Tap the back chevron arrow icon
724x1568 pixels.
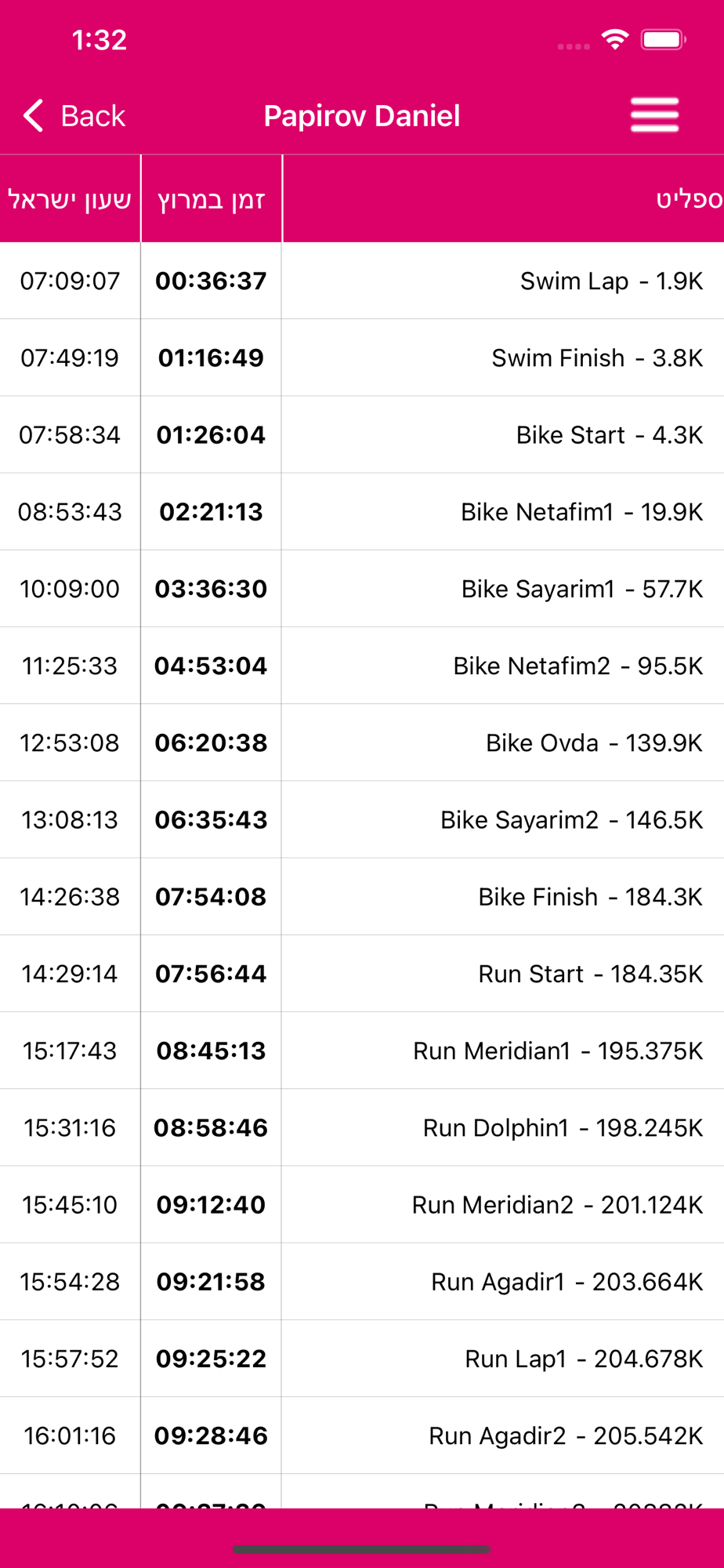[33, 116]
